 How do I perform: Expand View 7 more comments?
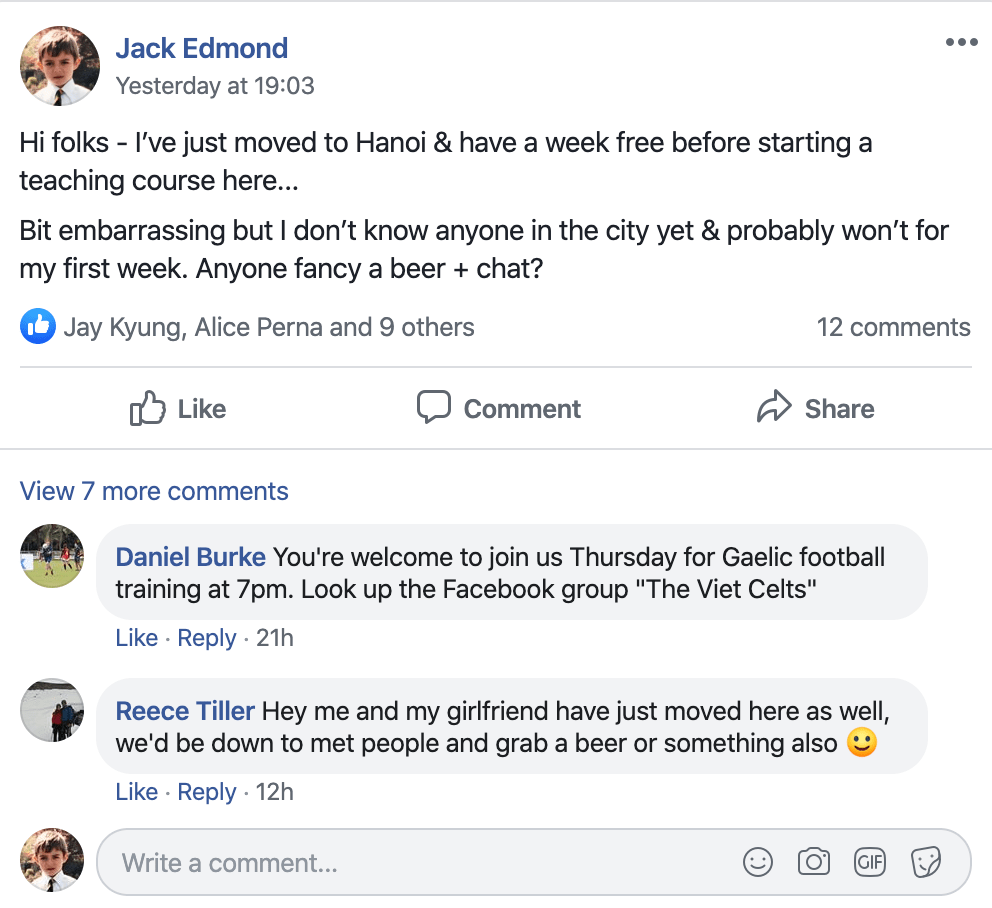coord(154,491)
